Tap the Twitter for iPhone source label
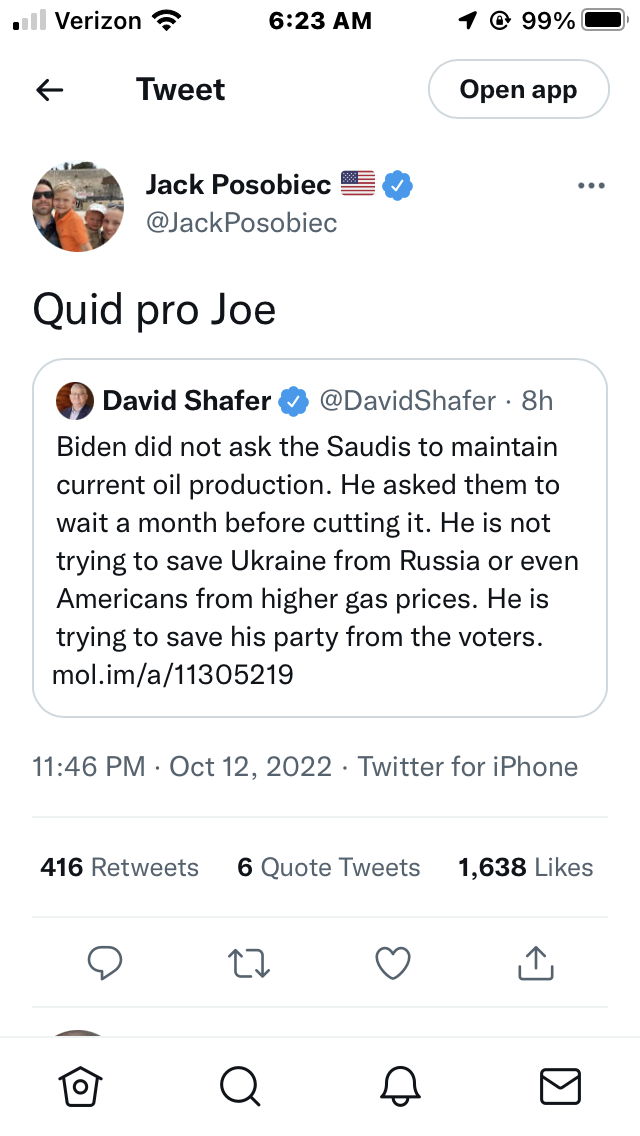This screenshot has height=1136, width=640. click(468, 767)
